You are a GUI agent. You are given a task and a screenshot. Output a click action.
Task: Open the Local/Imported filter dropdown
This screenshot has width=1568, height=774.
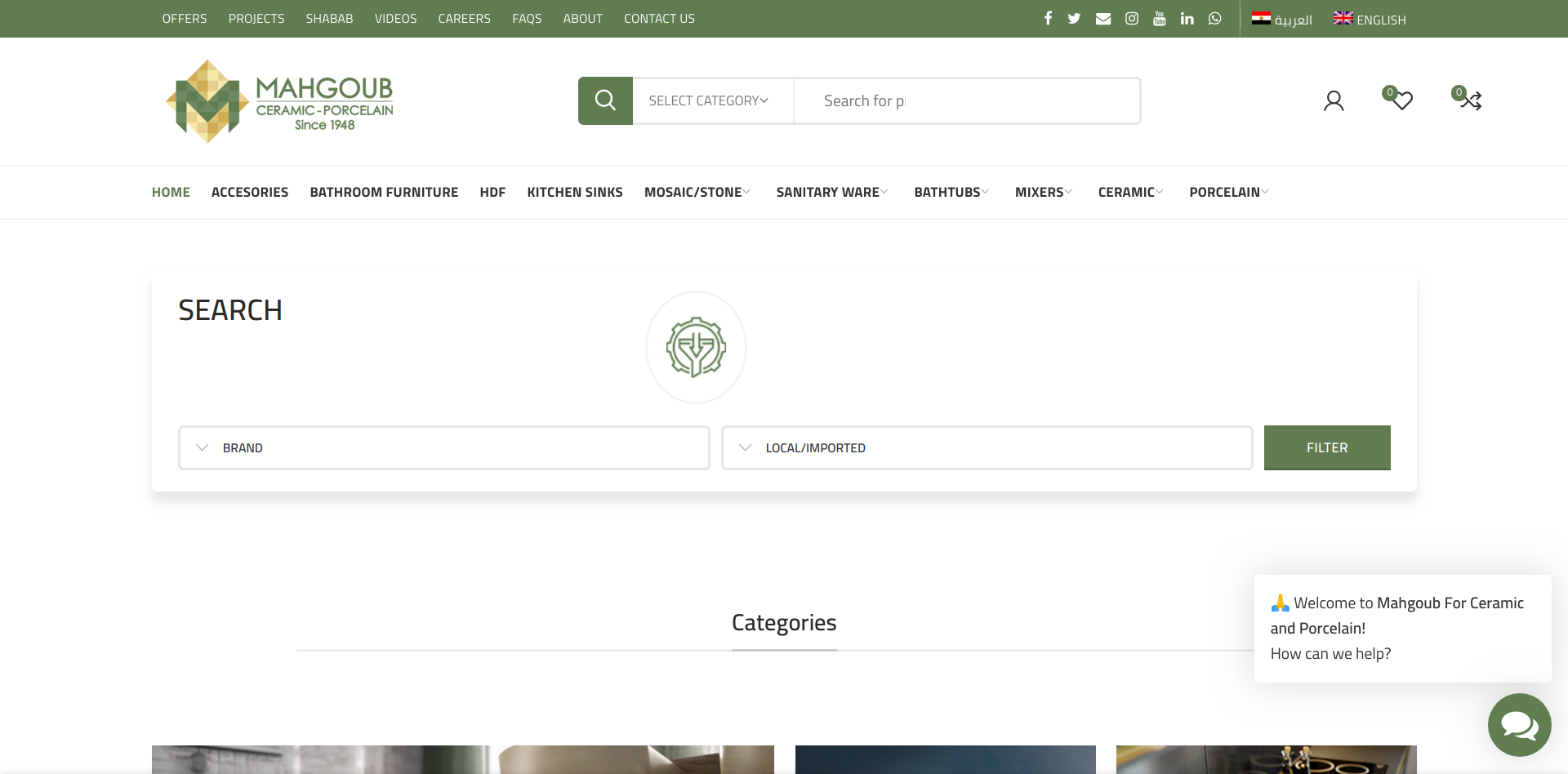click(987, 447)
